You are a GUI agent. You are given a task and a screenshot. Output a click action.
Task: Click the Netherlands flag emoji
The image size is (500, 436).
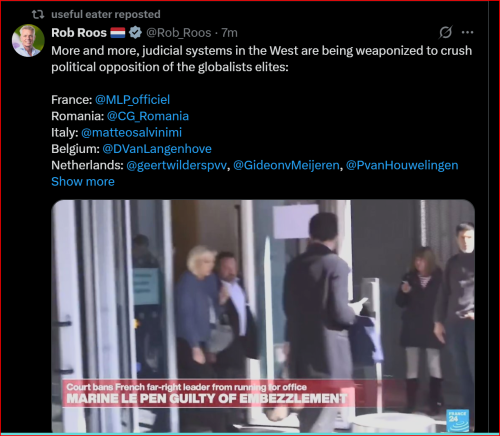[118, 33]
